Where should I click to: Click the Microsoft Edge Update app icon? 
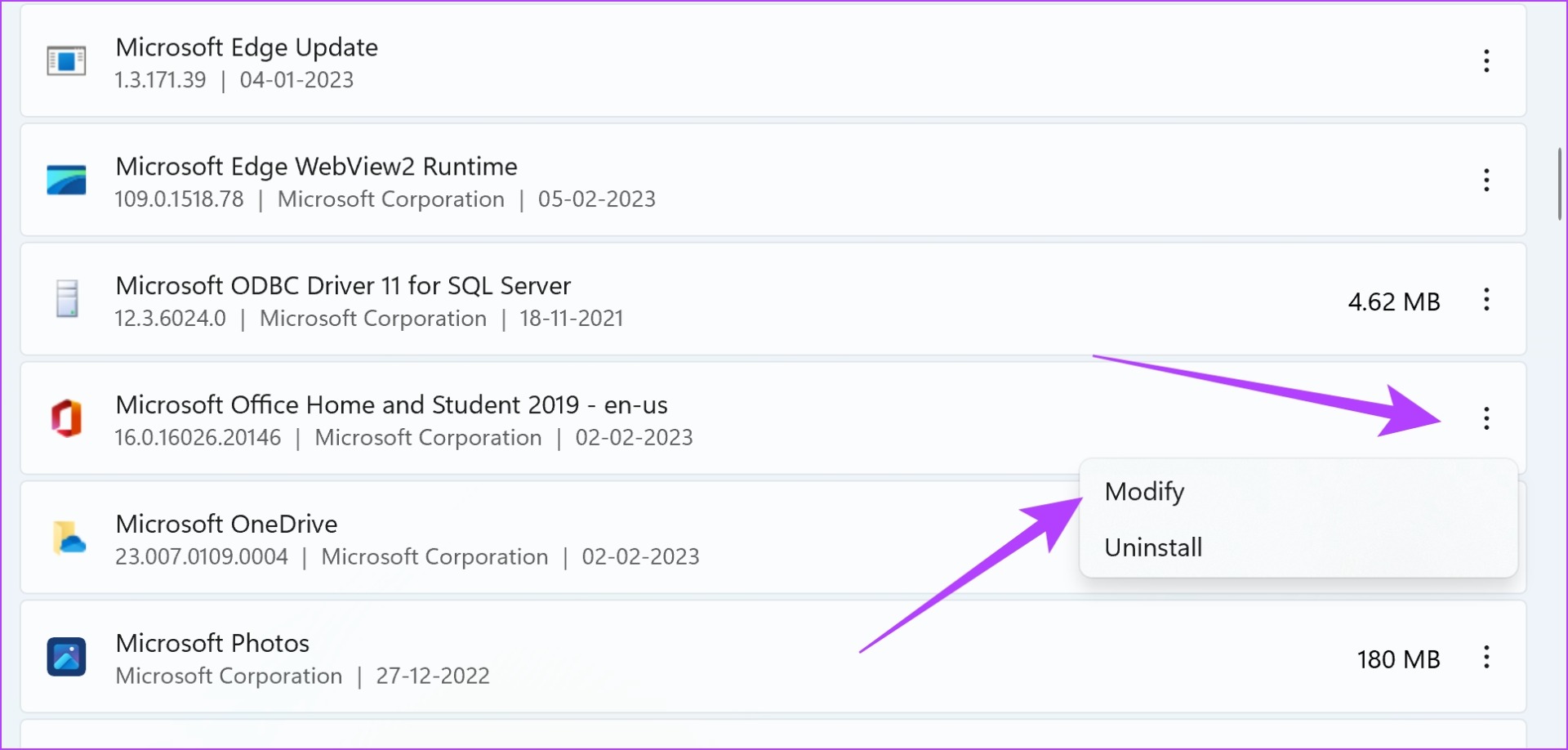[66, 60]
